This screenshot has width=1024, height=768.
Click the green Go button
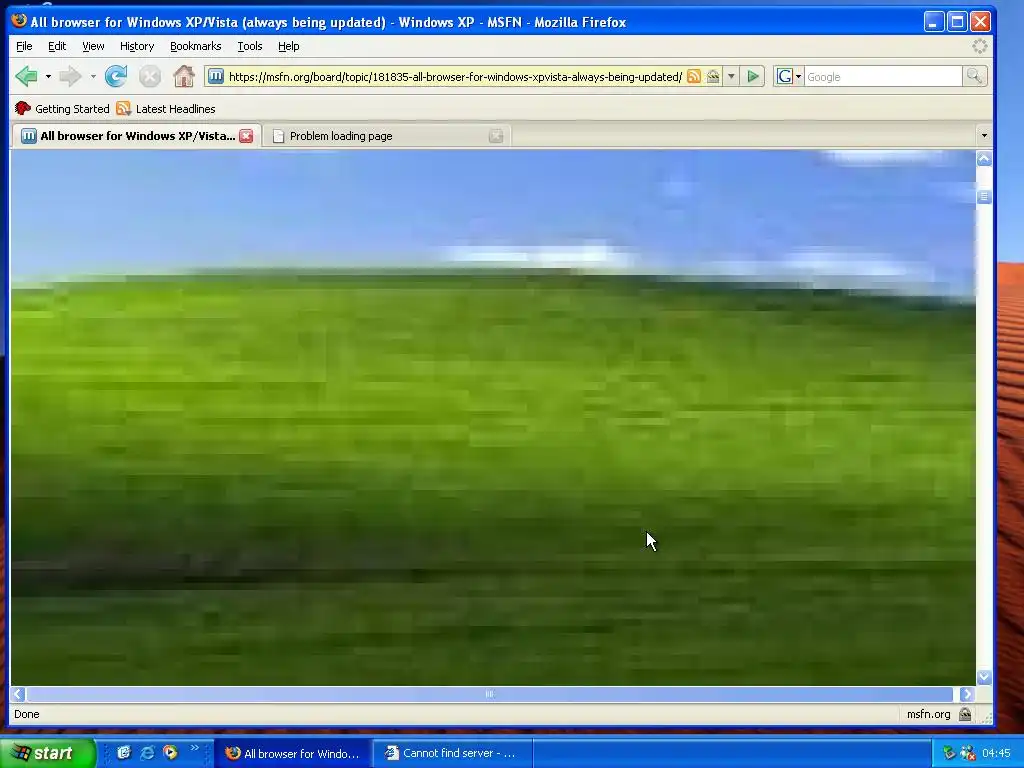pyautogui.click(x=753, y=76)
